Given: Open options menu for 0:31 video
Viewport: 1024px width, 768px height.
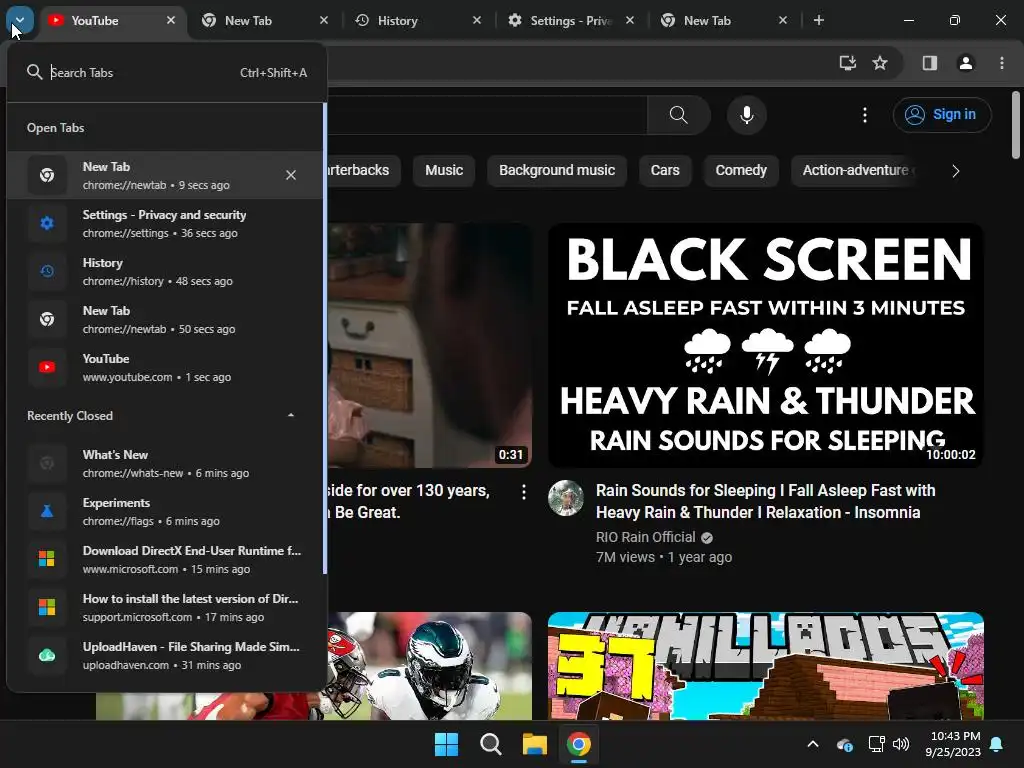Looking at the screenshot, I should 524,492.
